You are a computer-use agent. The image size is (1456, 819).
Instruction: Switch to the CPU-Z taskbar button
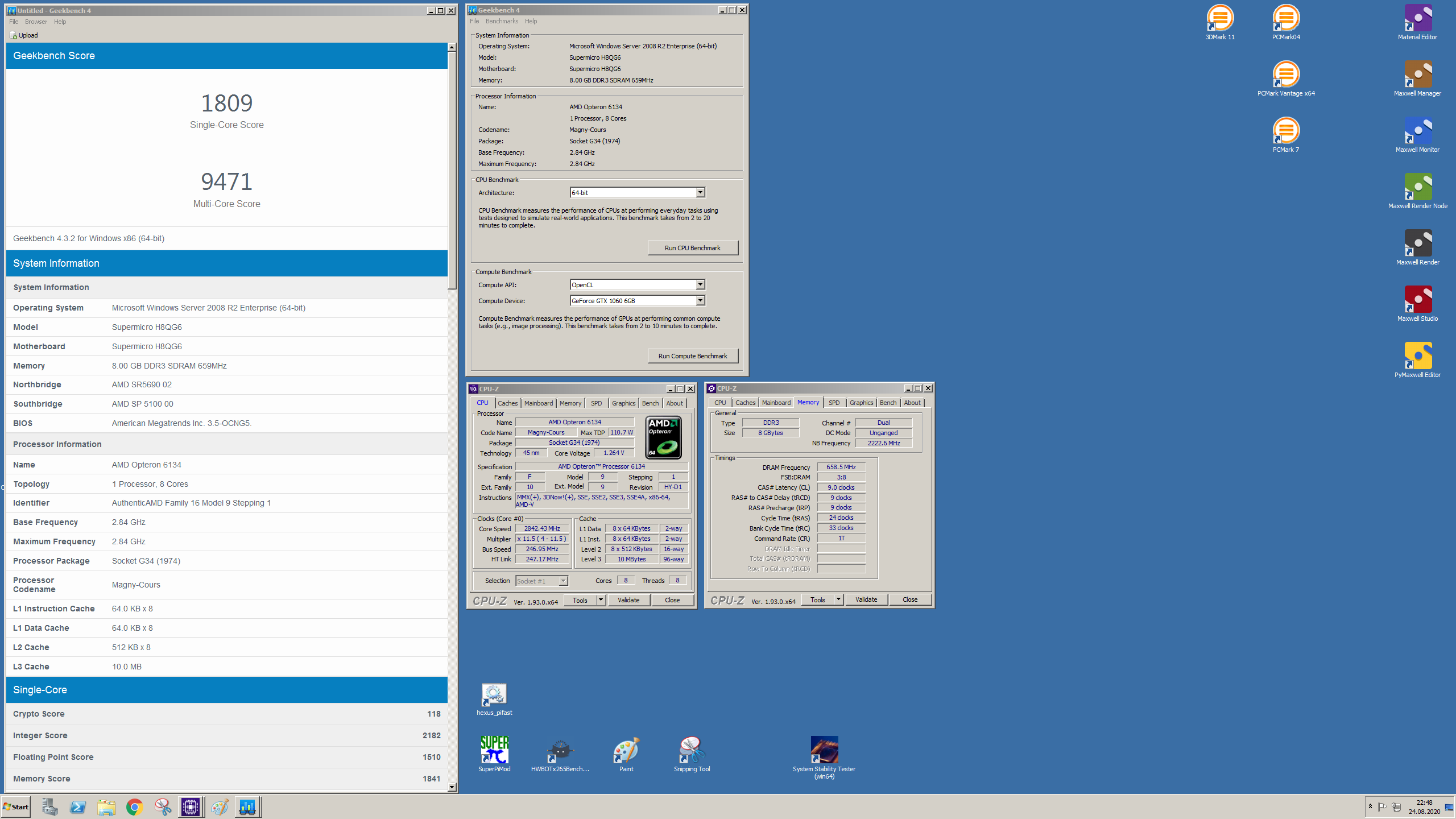tap(191, 807)
